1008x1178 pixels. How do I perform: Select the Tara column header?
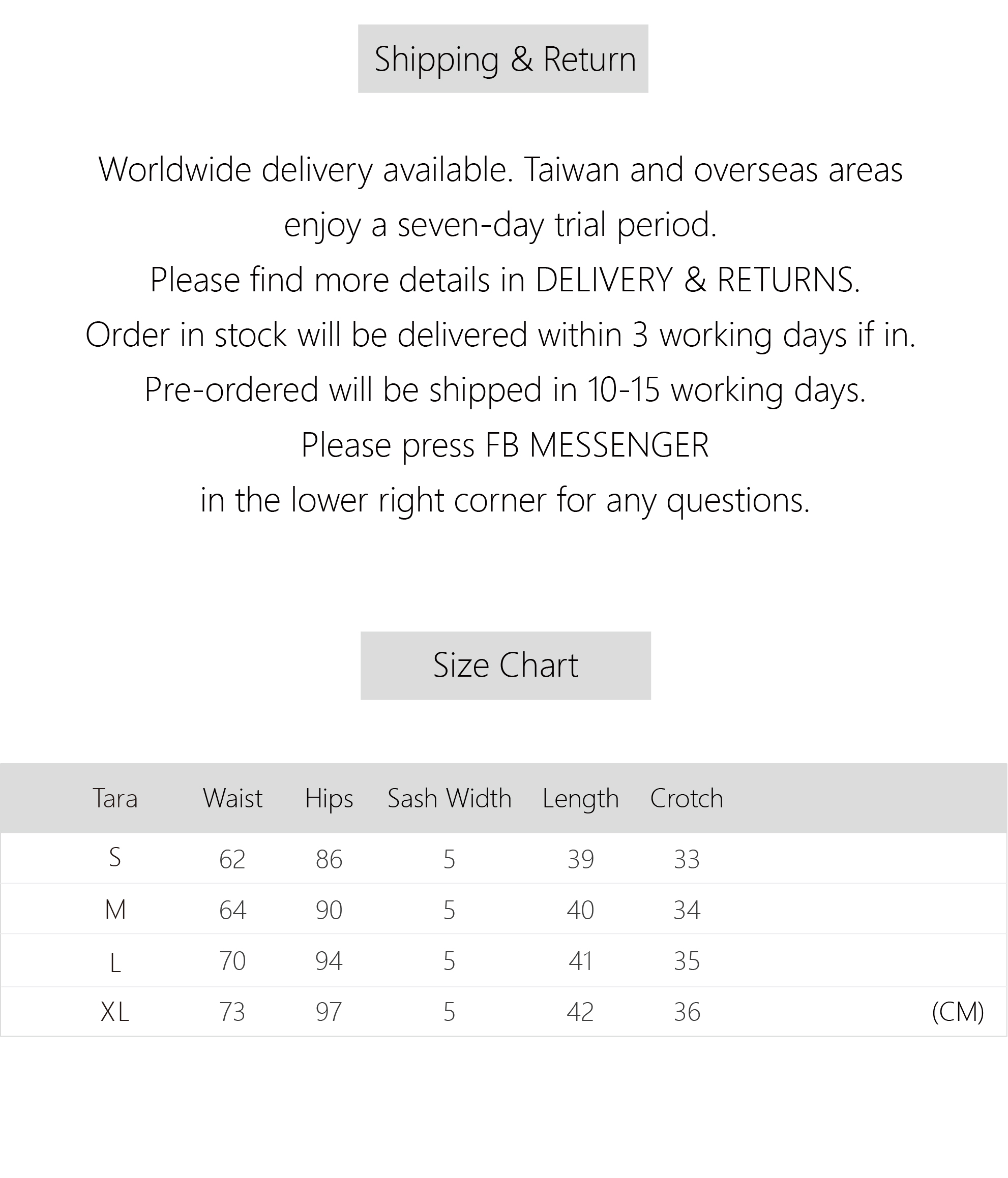[x=115, y=798]
